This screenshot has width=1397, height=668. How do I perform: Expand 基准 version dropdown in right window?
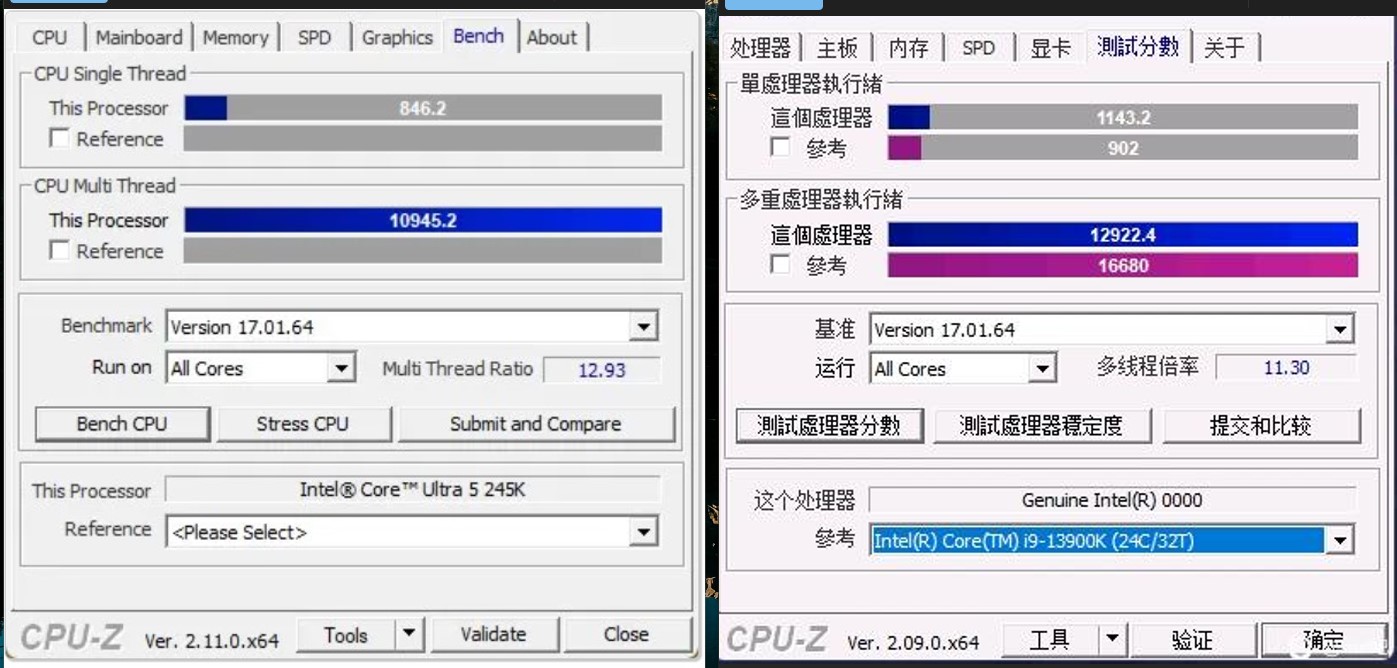coord(1339,329)
